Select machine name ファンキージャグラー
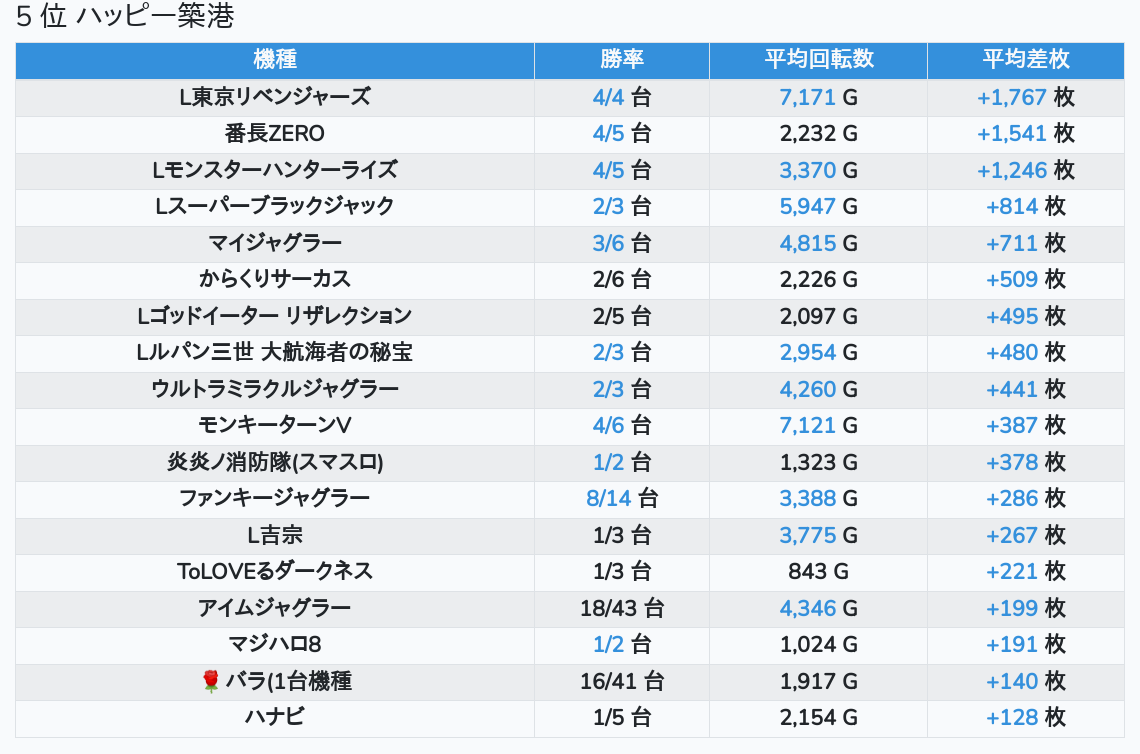1140x754 pixels. [275, 499]
